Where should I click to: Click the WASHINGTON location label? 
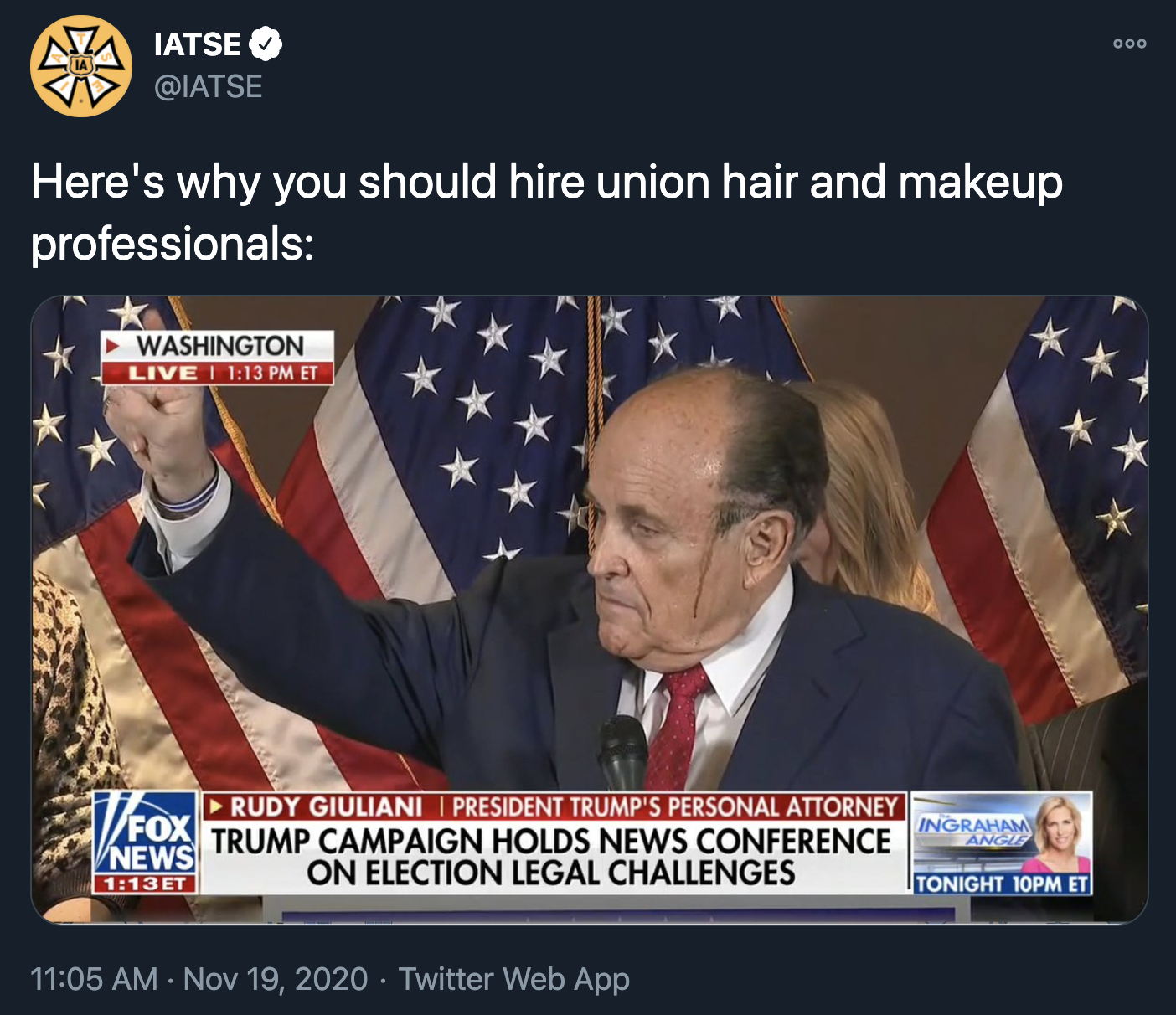[222, 343]
